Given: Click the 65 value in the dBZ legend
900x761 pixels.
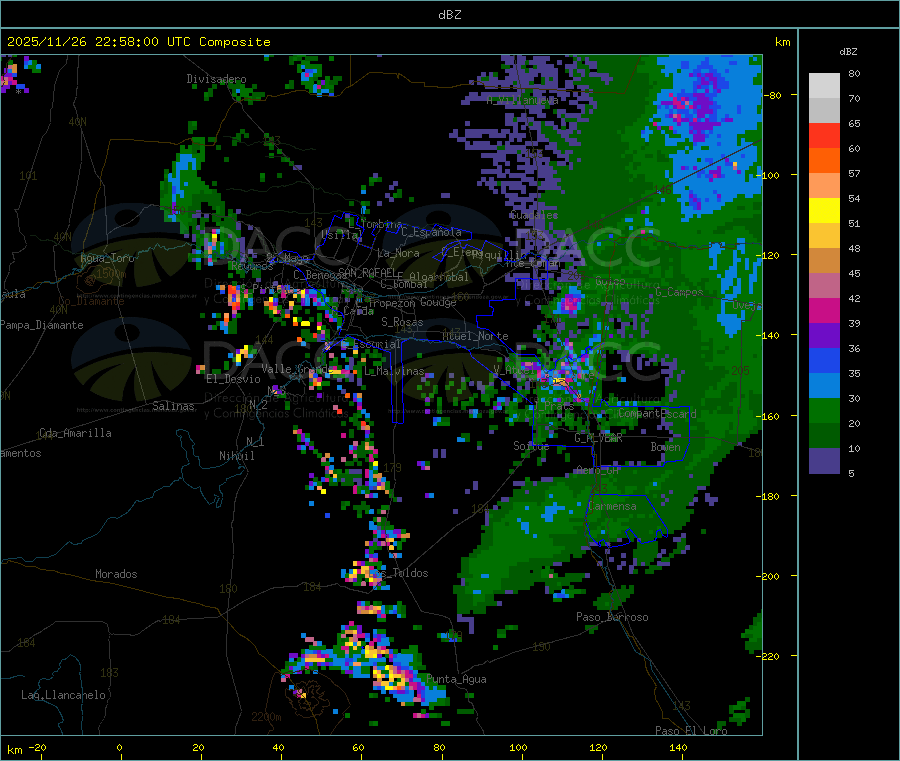Looking at the screenshot, I should pos(854,123).
